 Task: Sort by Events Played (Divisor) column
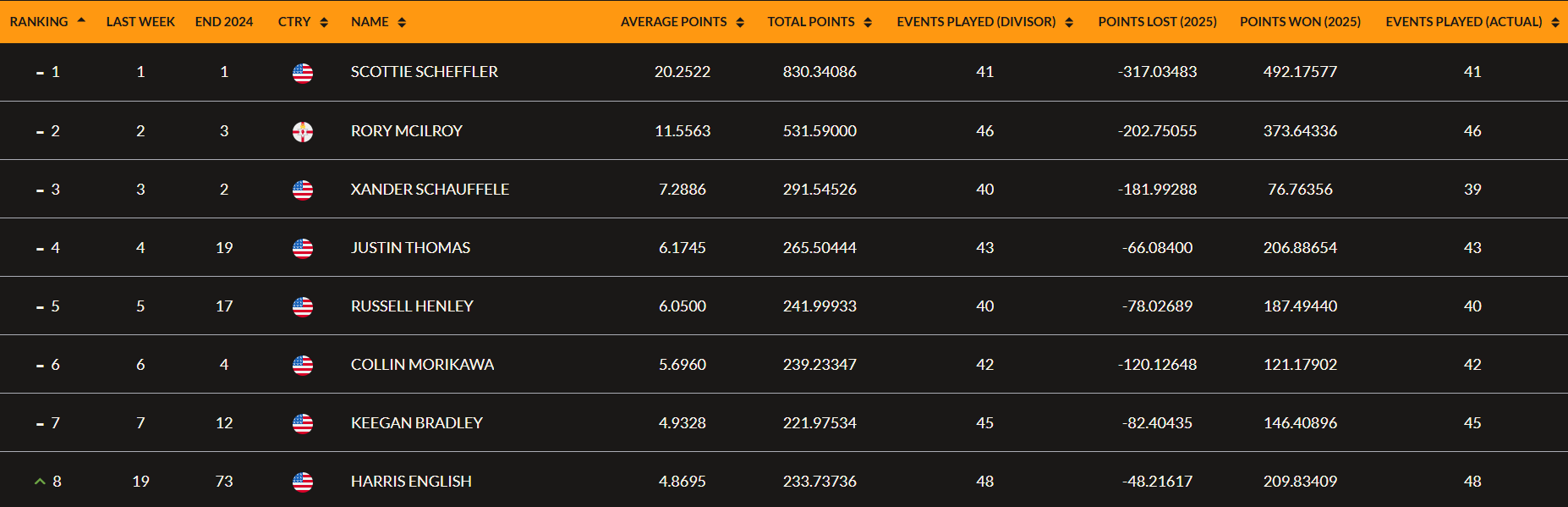(x=984, y=22)
